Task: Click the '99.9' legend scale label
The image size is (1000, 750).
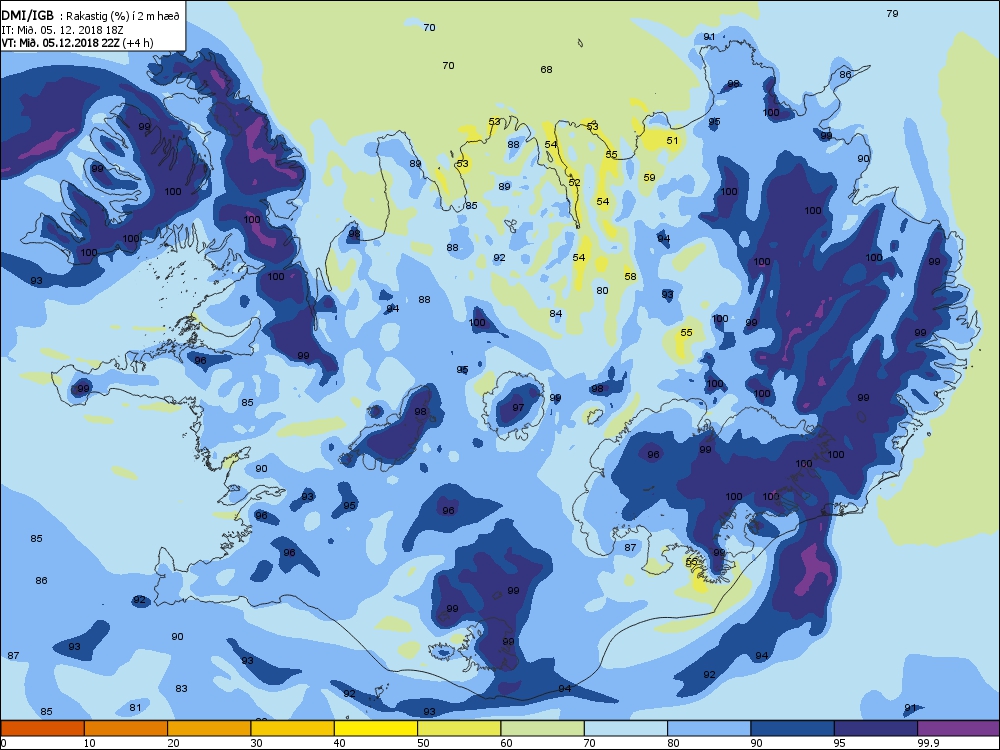Action: pyautogui.click(x=929, y=743)
